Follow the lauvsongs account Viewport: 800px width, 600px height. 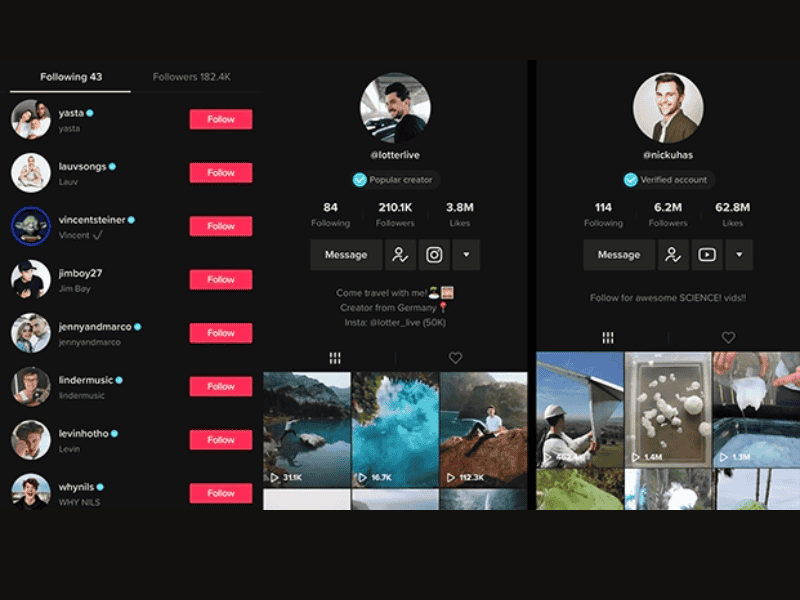[x=221, y=173]
